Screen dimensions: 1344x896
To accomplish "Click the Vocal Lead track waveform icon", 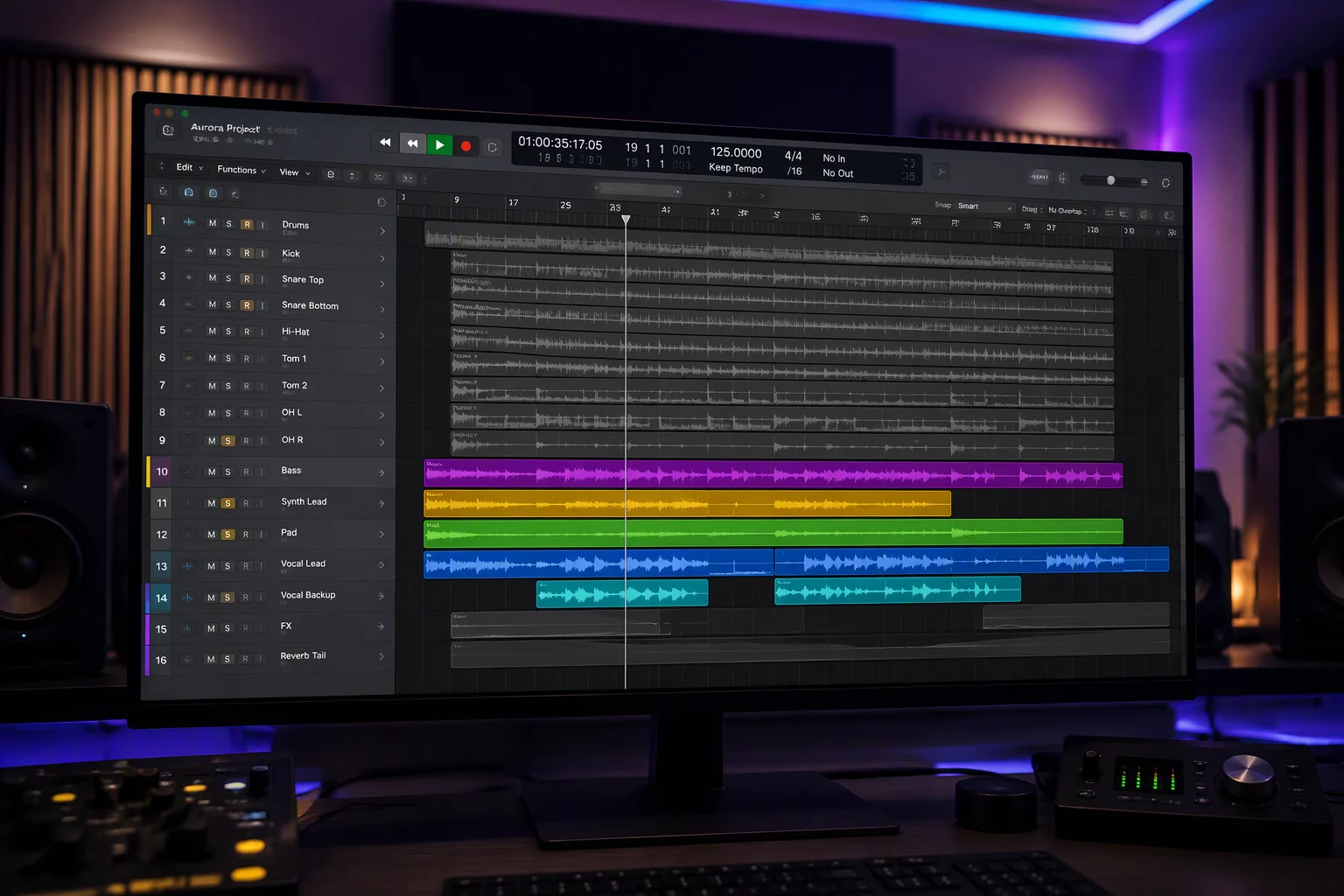I will point(187,566).
